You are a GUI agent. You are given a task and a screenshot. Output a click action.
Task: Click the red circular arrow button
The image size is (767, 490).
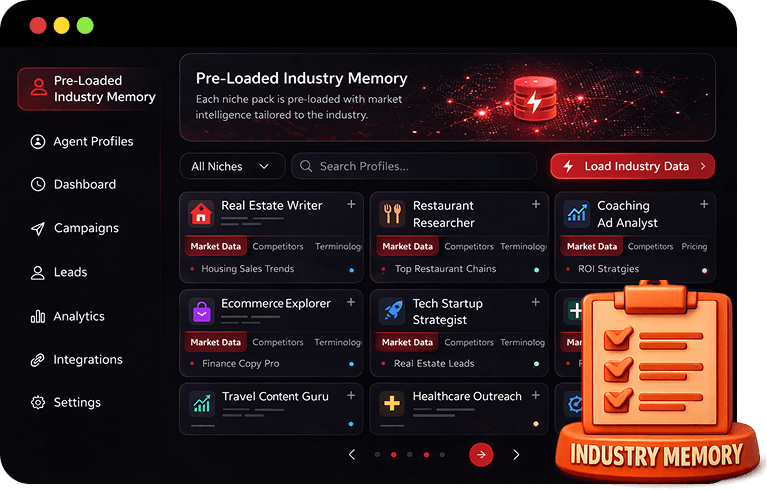481,455
